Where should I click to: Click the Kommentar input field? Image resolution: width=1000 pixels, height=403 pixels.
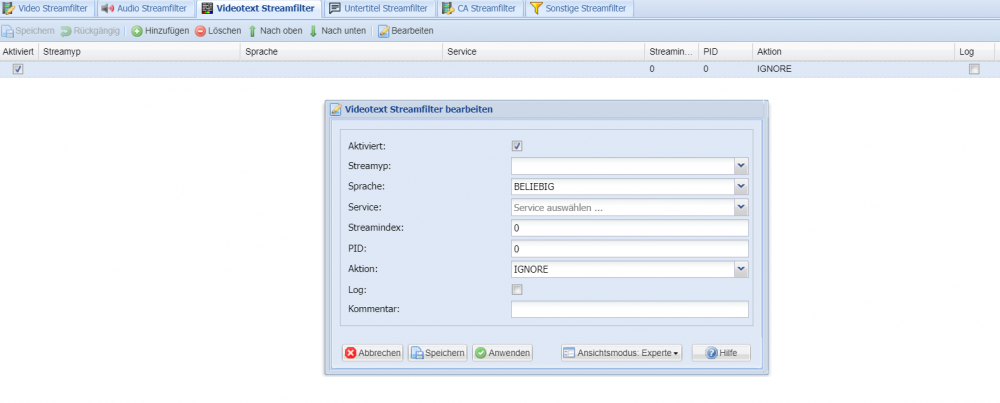point(629,310)
